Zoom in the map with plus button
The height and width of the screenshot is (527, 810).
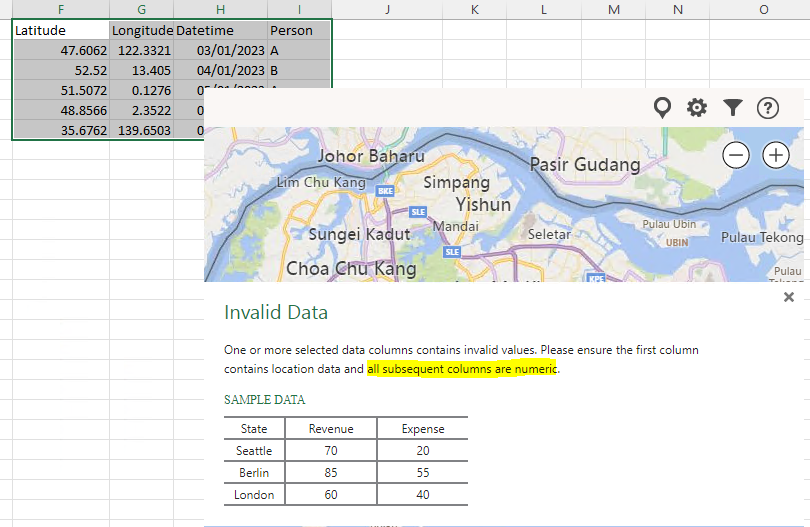point(776,155)
